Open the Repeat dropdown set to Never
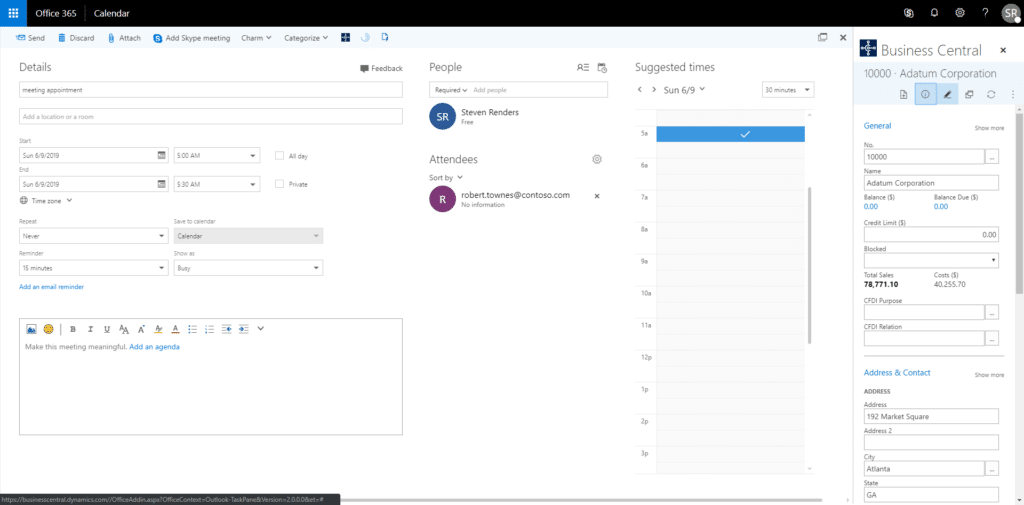 click(94, 236)
